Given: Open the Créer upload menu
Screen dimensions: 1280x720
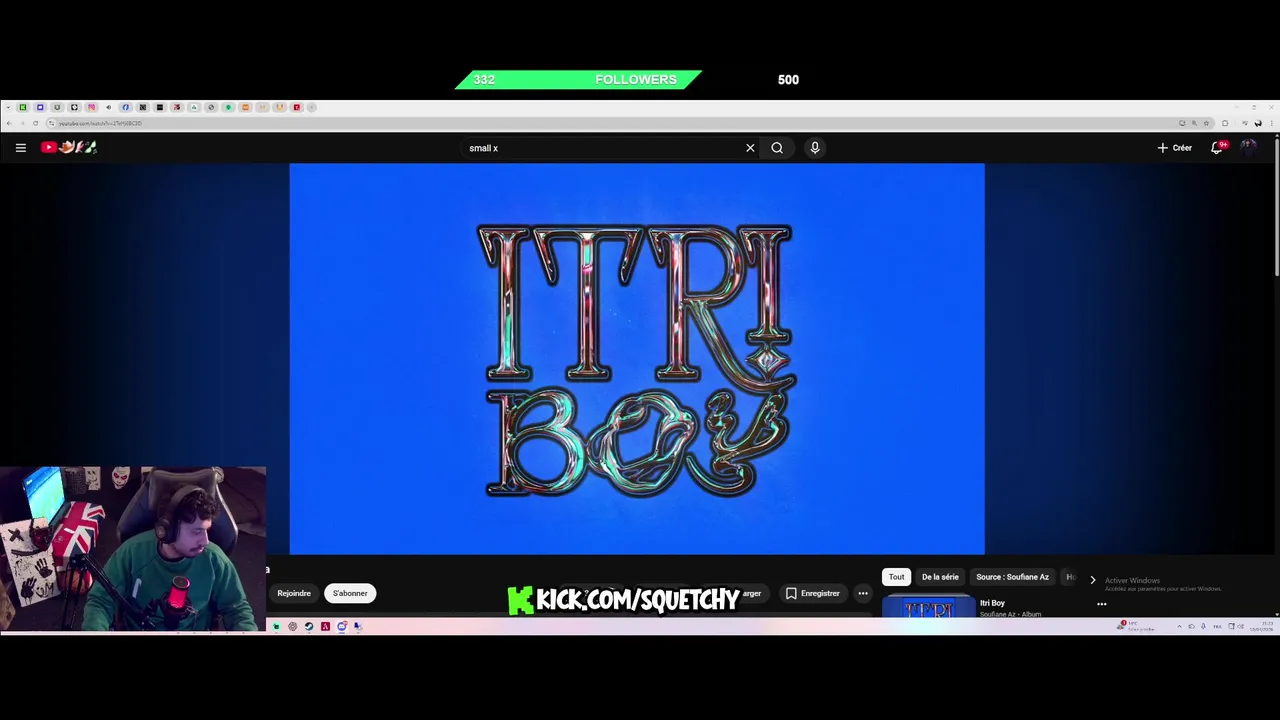Looking at the screenshot, I should click(1175, 148).
